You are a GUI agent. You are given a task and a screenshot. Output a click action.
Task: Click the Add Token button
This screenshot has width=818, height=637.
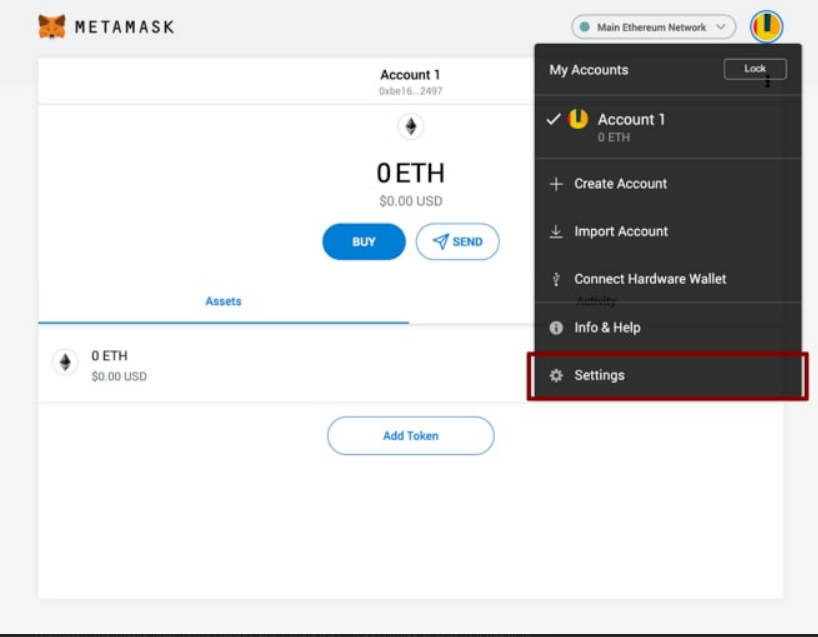point(410,436)
